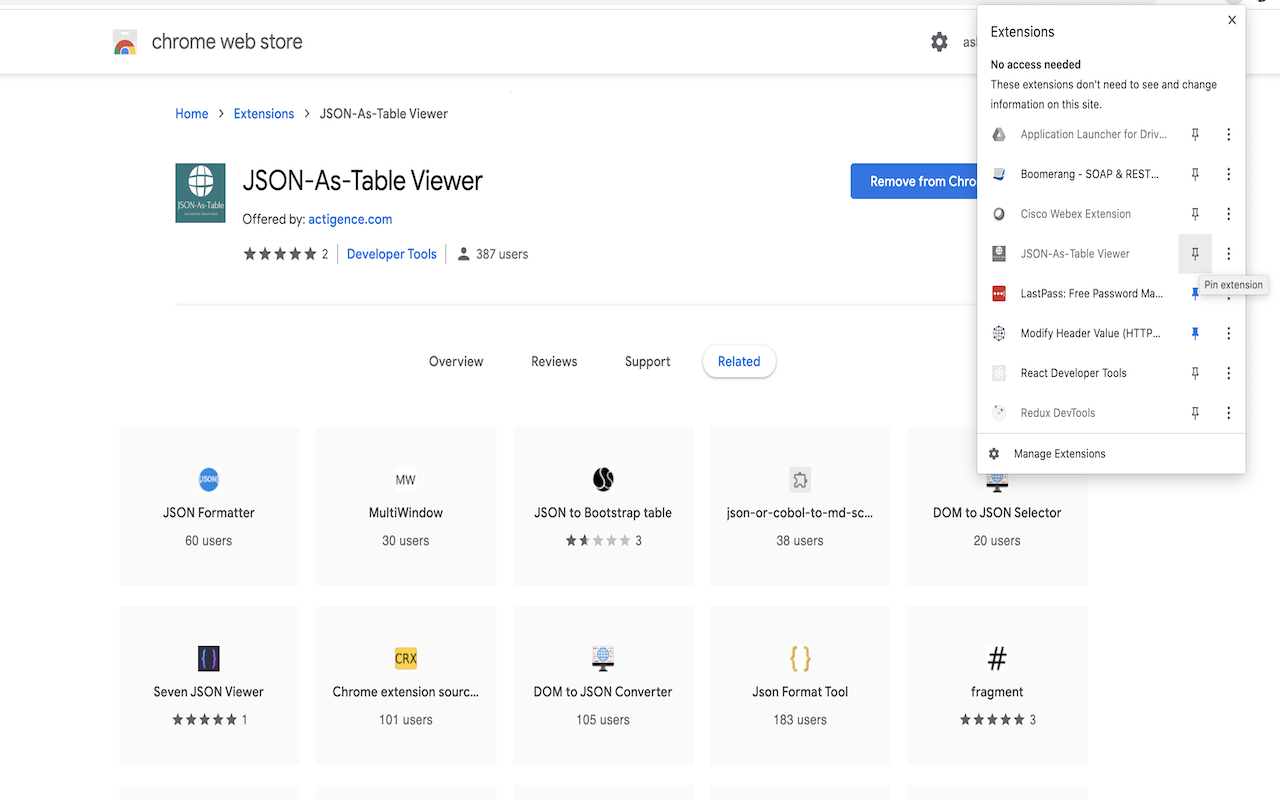Image resolution: width=1280 pixels, height=800 pixels.
Task: Click Manage Extensions gear icon
Action: 994,454
